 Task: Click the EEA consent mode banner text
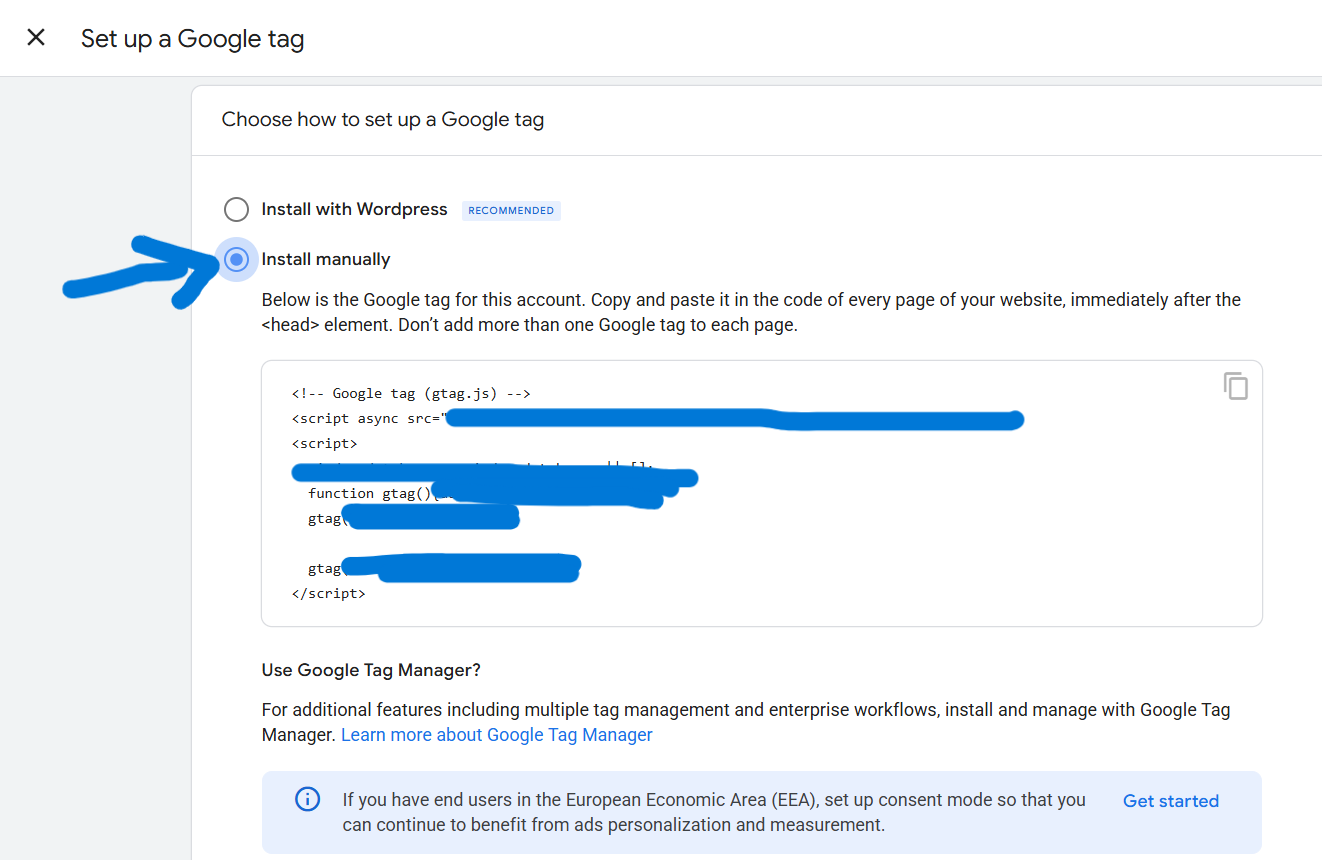[714, 812]
